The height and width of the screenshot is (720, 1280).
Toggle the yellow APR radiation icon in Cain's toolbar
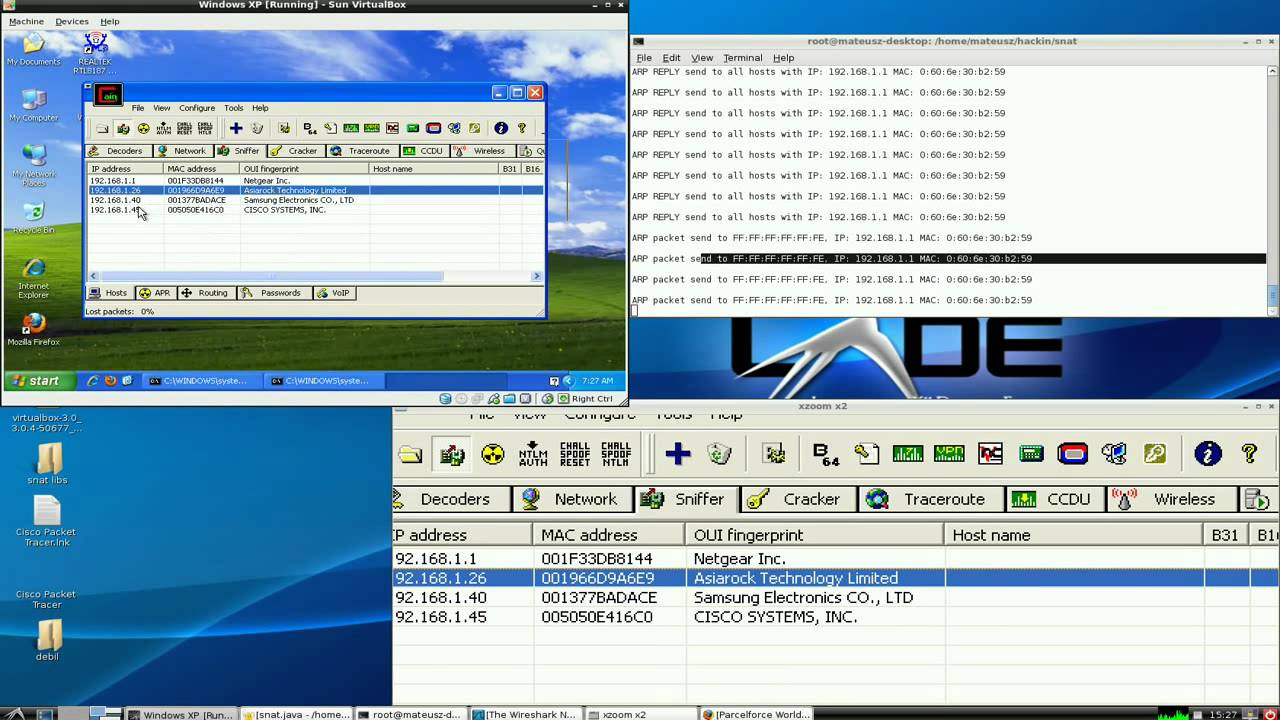pyautogui.click(x=143, y=128)
